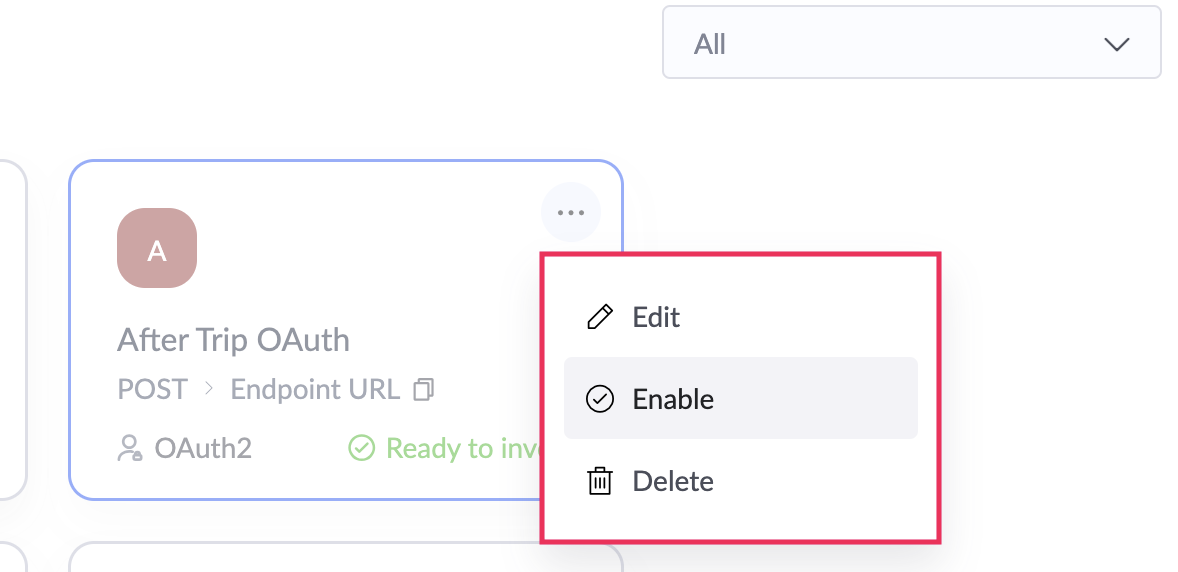The width and height of the screenshot is (1178, 572).
Task: Open the three-dots options menu button
Action: 571,213
